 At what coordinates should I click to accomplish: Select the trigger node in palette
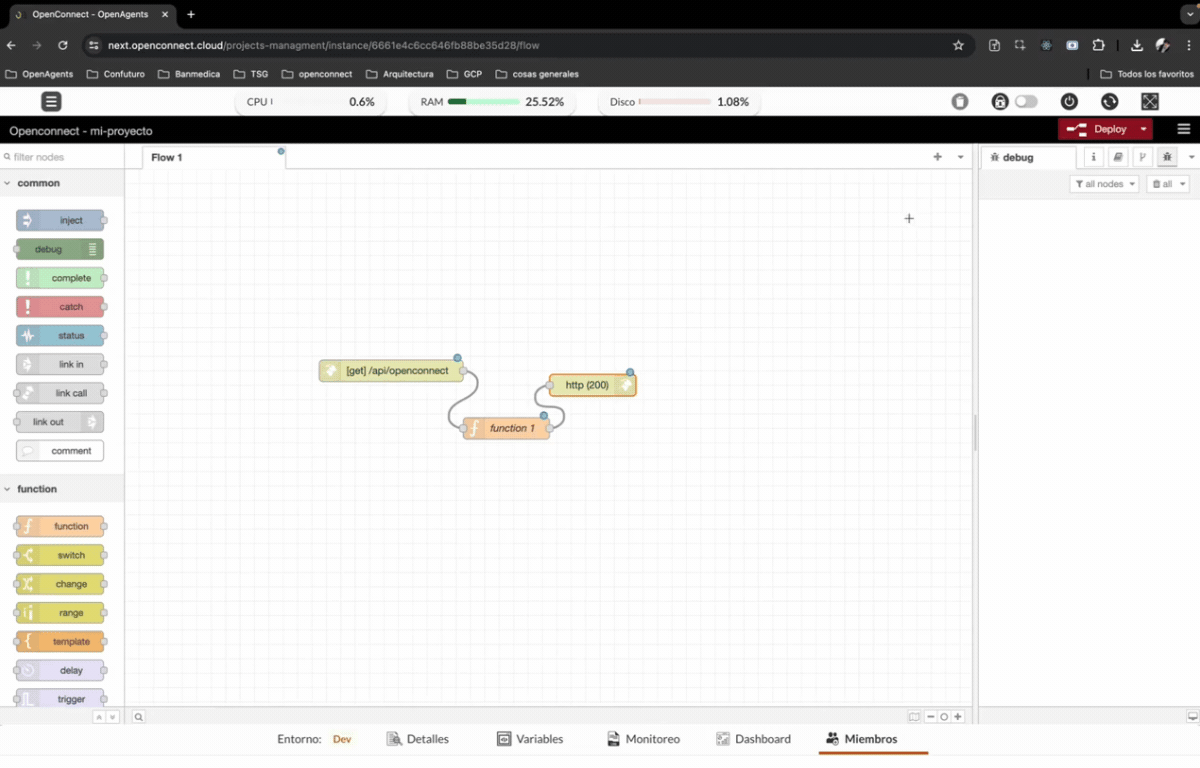pos(60,699)
